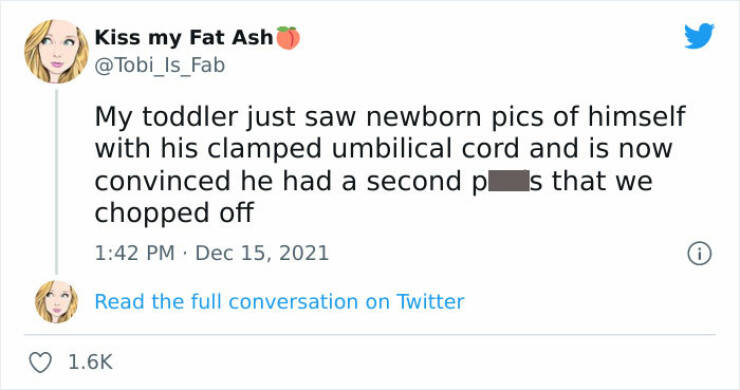740x390 pixels.
Task: Open the large profile avatar of Tobi_Is_Fab
Action: [56, 51]
